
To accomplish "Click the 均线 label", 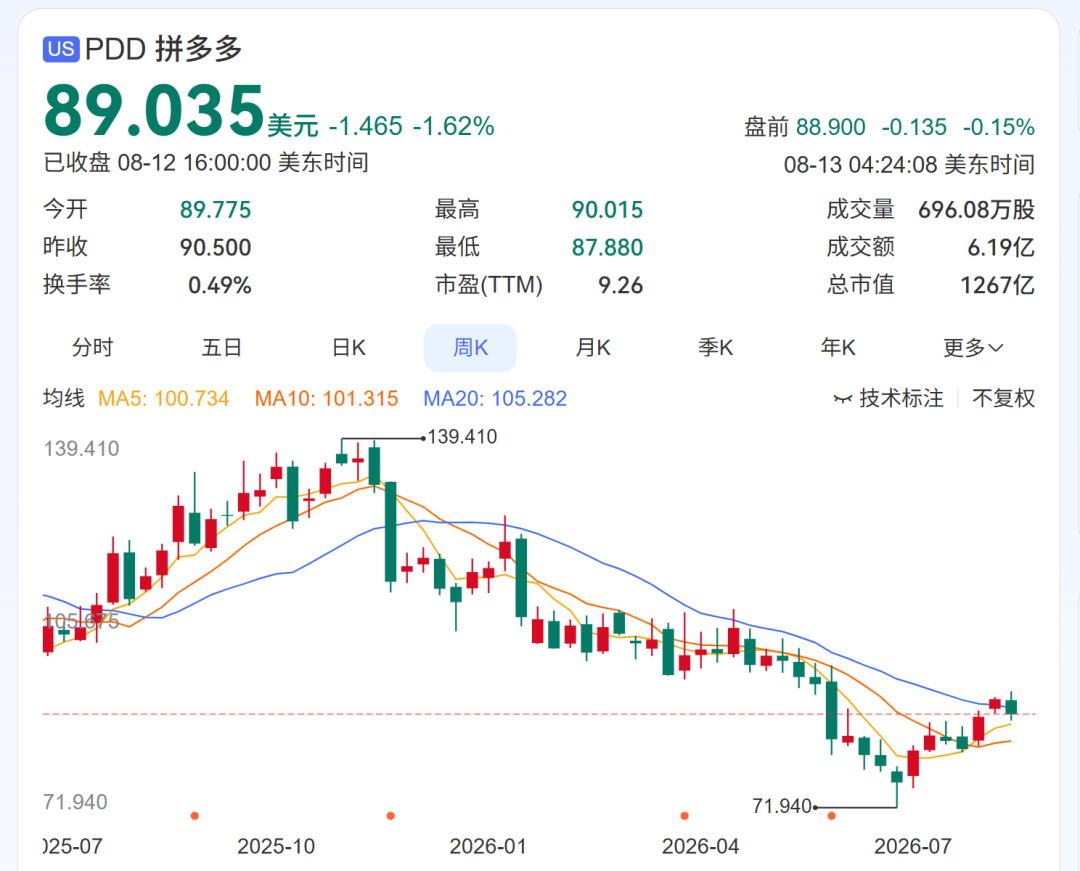I will (x=64, y=398).
